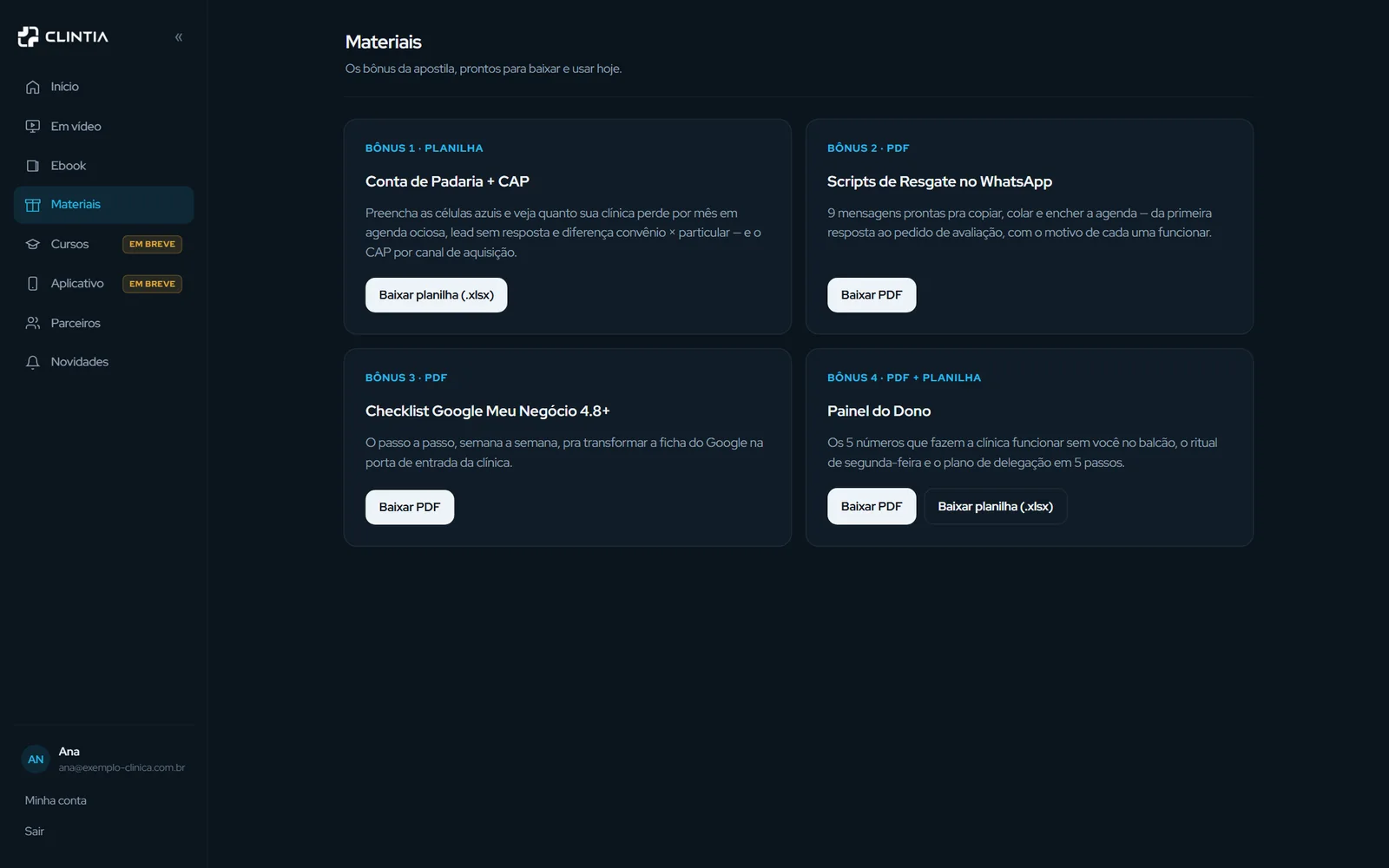The image size is (1389, 868).
Task: Click the Clintia logo icon
Action: [28, 36]
